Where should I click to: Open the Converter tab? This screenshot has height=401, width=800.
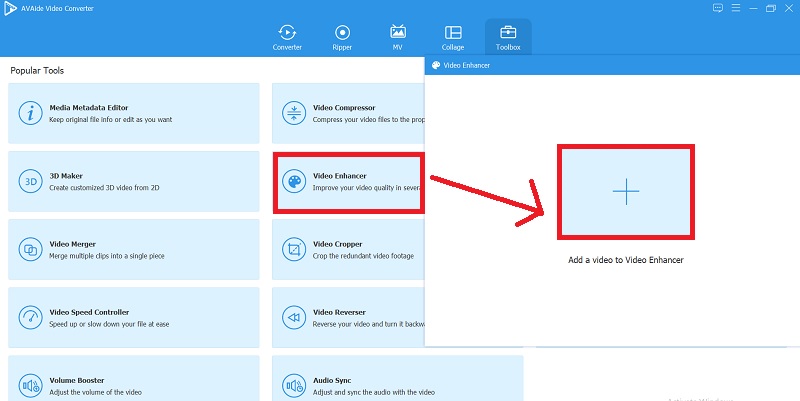point(287,38)
